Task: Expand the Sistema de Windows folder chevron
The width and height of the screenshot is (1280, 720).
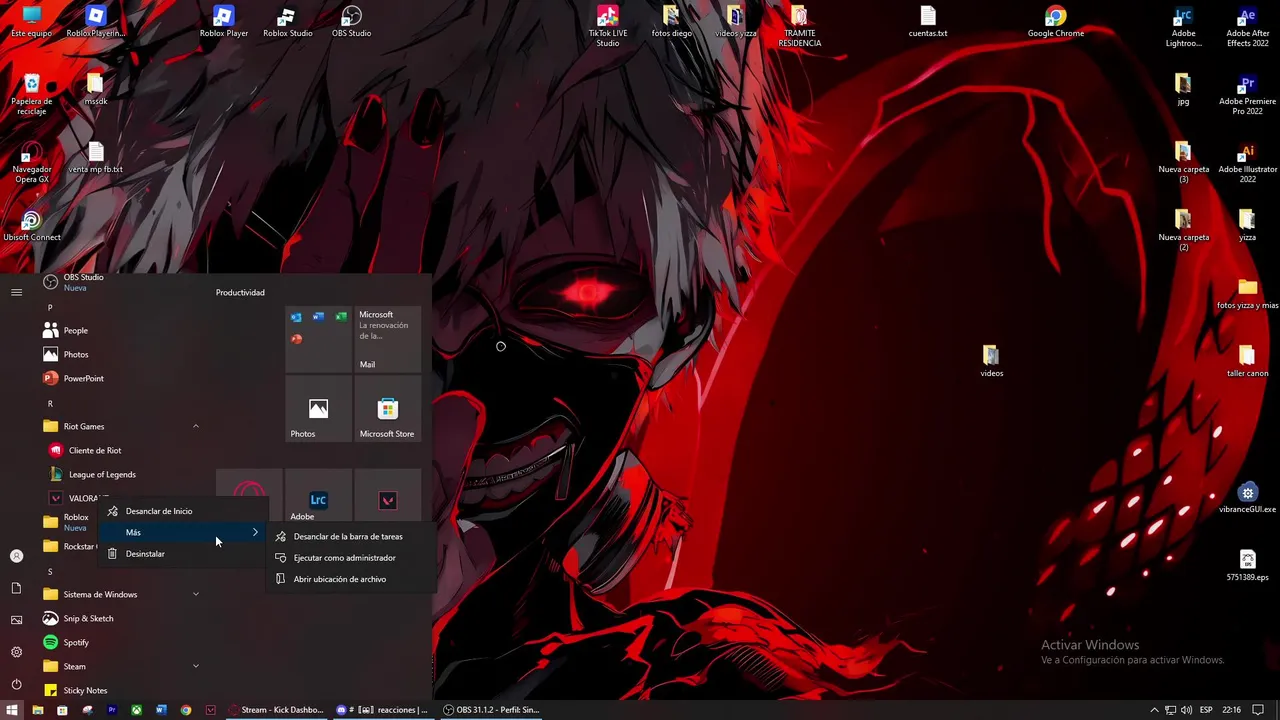Action: click(196, 595)
